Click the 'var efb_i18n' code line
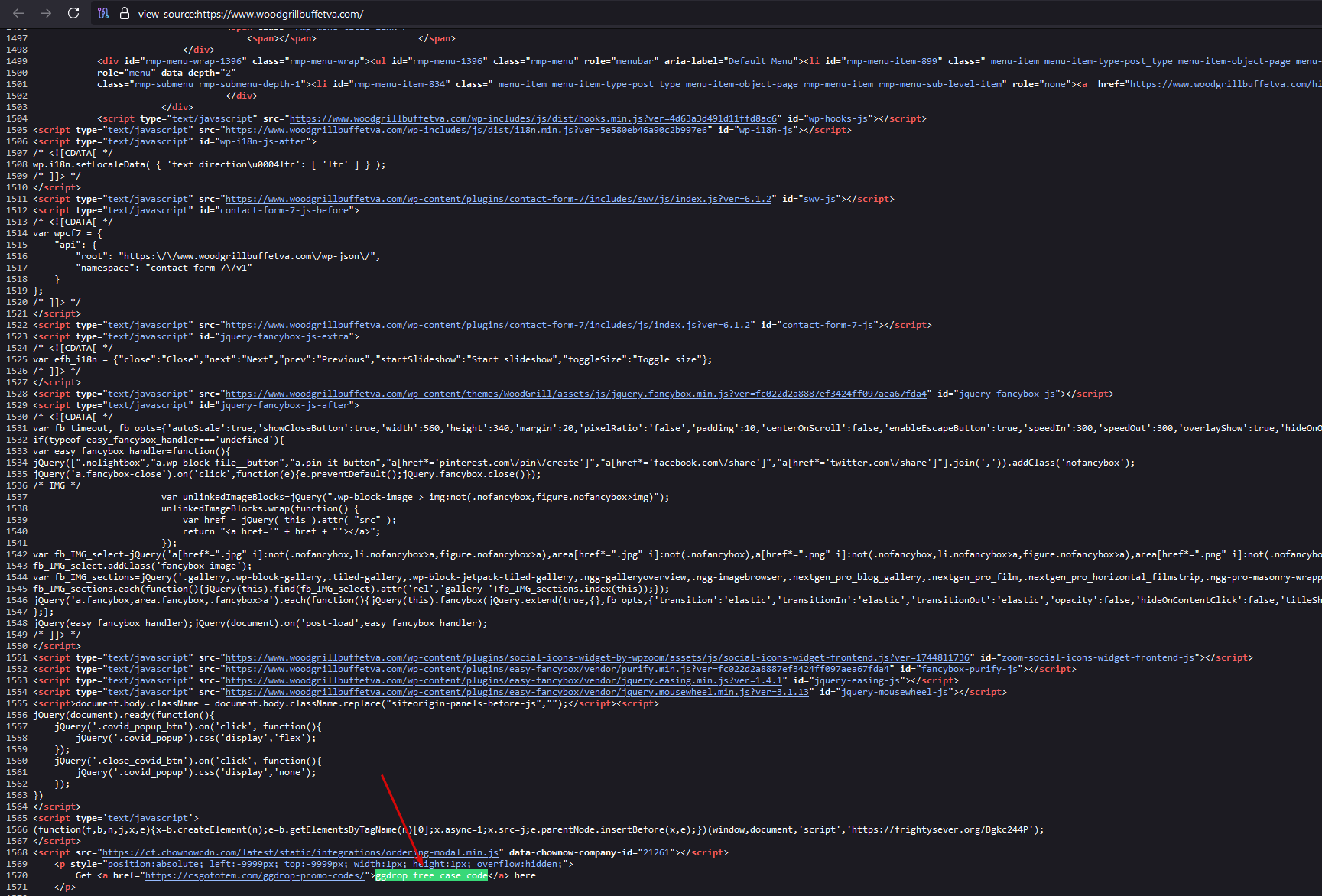Screen dimensions: 1322x896 pyautogui.click(x=372, y=359)
